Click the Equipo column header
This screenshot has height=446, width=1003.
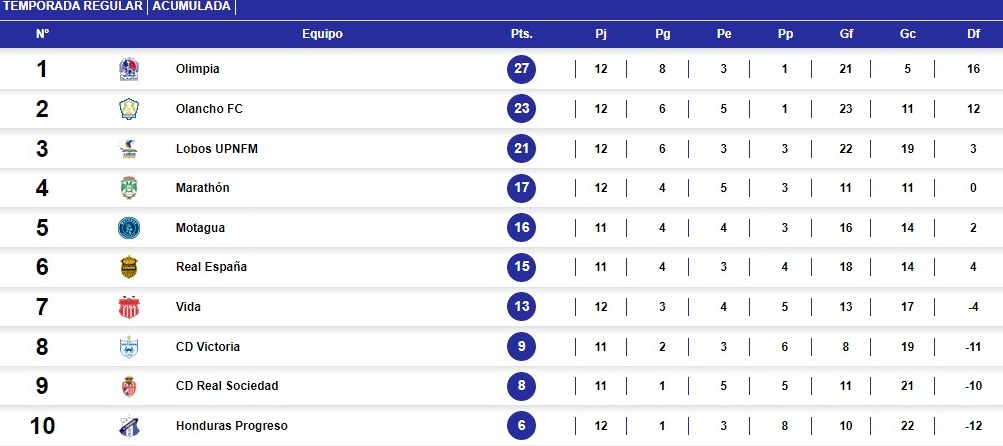click(322, 34)
